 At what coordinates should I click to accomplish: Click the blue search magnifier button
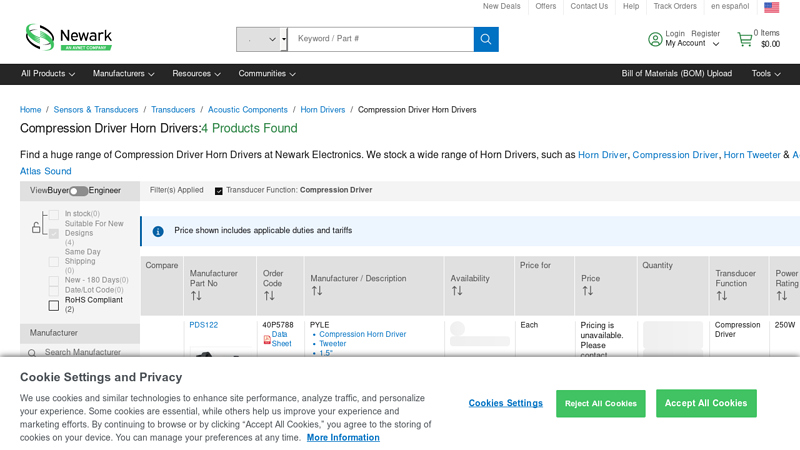coord(486,39)
